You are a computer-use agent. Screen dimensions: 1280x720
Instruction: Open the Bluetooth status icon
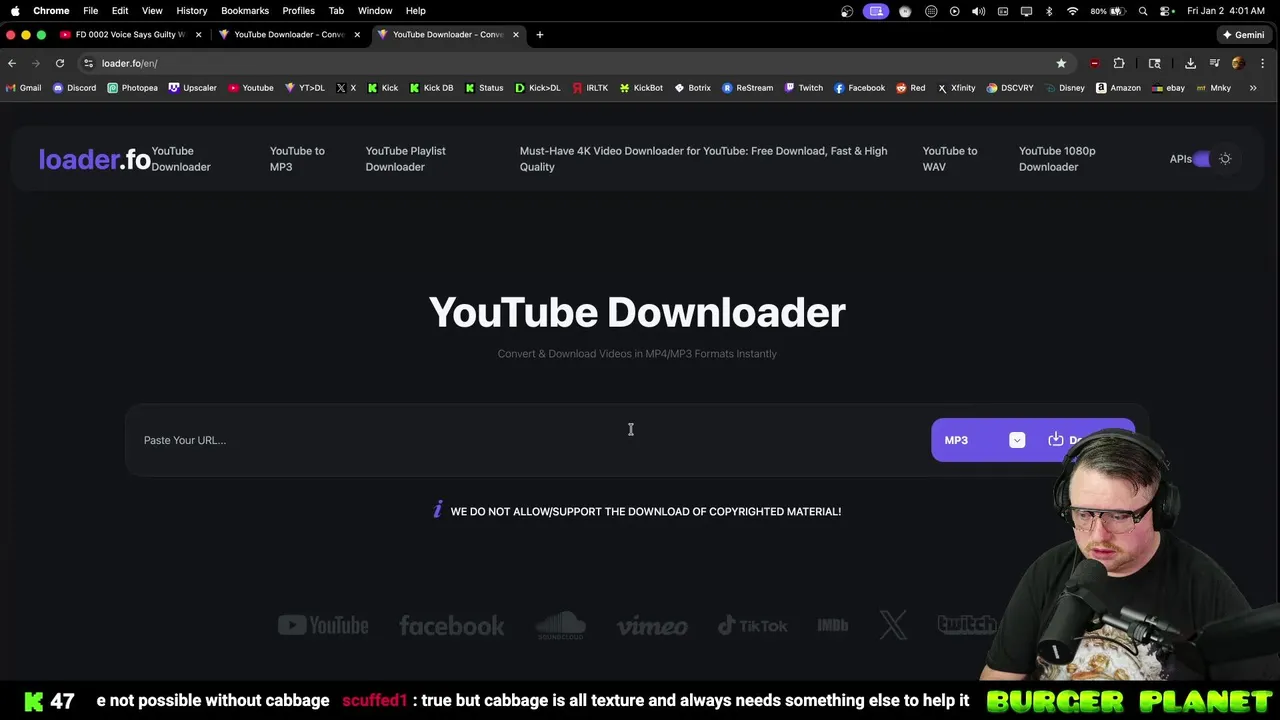click(x=1049, y=11)
